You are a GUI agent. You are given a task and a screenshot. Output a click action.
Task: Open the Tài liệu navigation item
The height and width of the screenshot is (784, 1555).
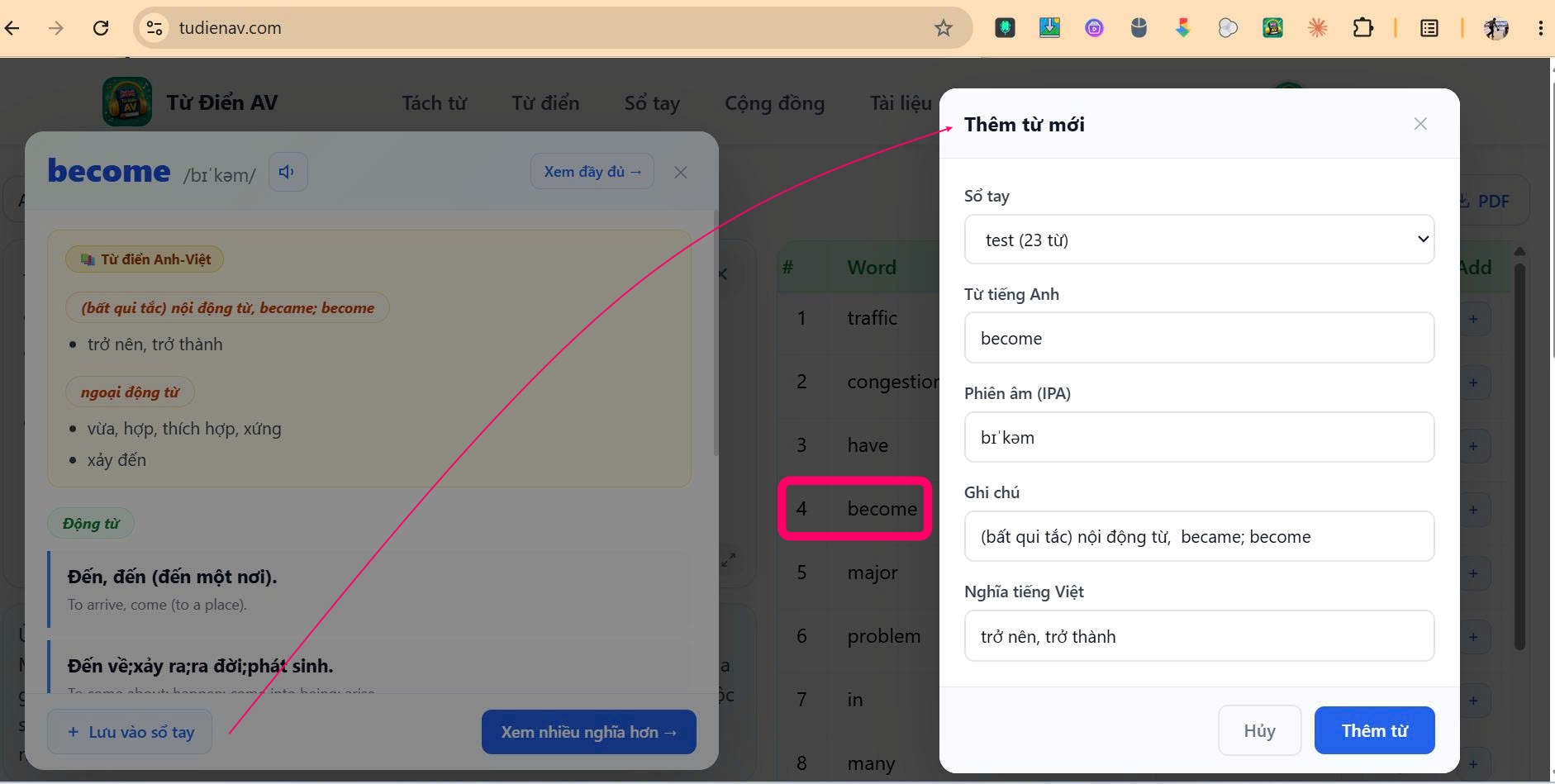[901, 103]
